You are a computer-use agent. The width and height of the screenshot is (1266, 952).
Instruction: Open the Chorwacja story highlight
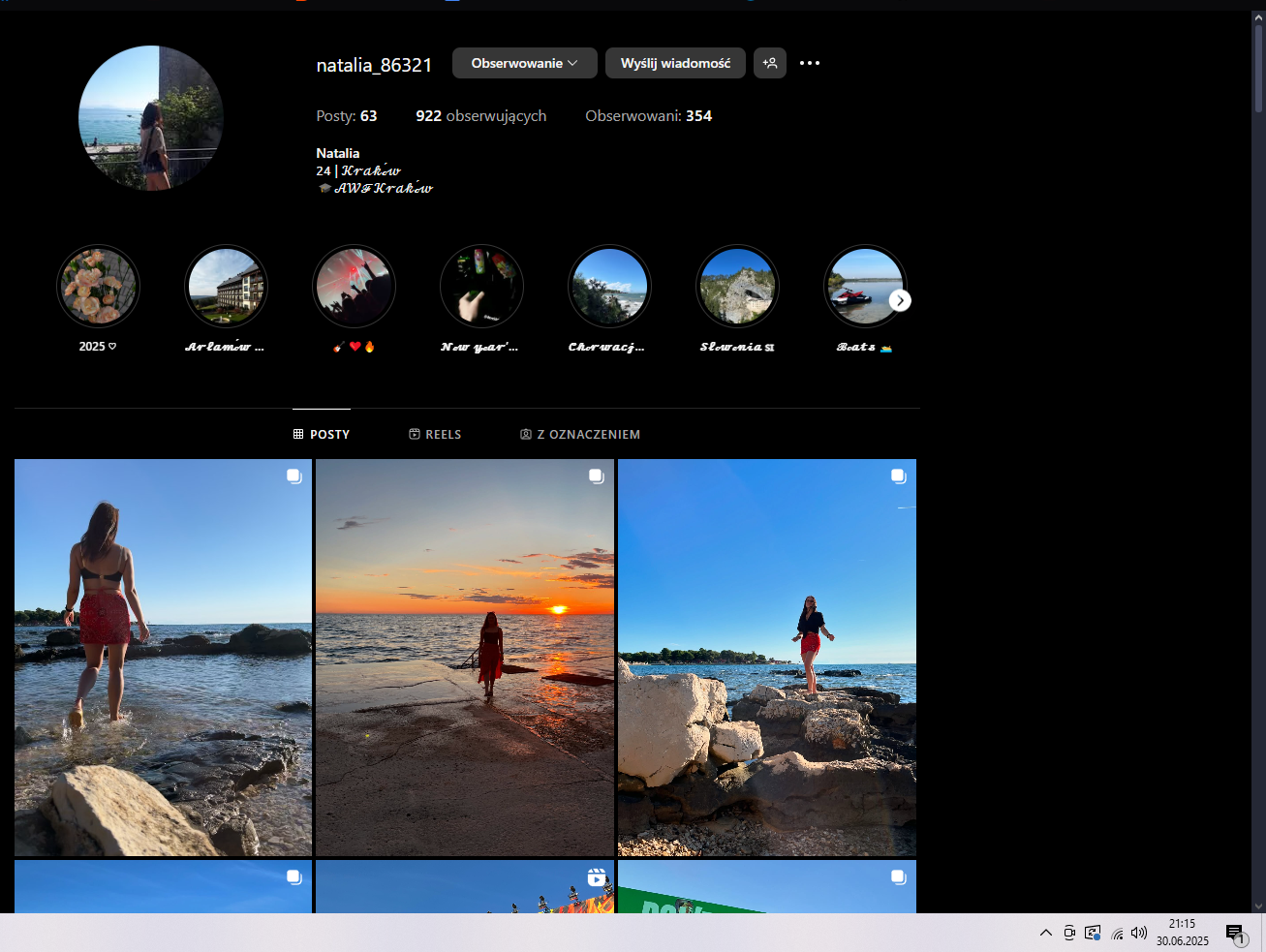coord(609,287)
